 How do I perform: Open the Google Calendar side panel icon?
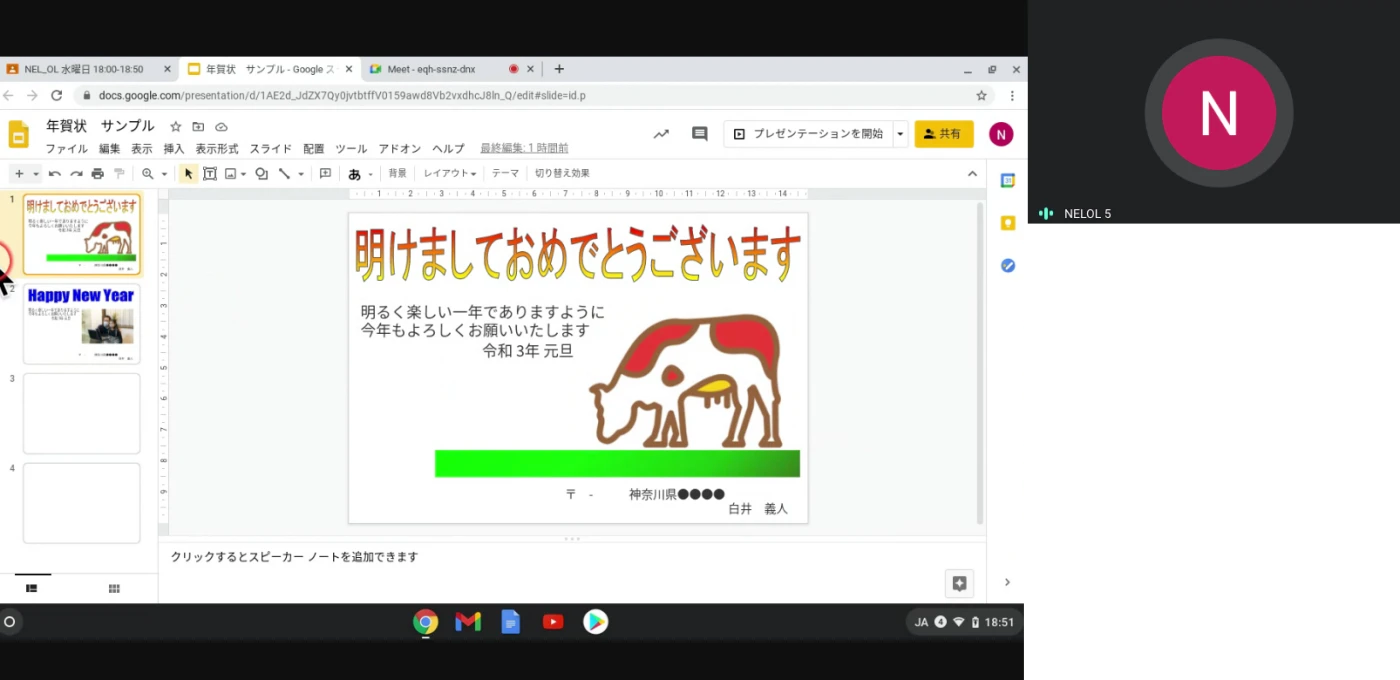[1008, 181]
